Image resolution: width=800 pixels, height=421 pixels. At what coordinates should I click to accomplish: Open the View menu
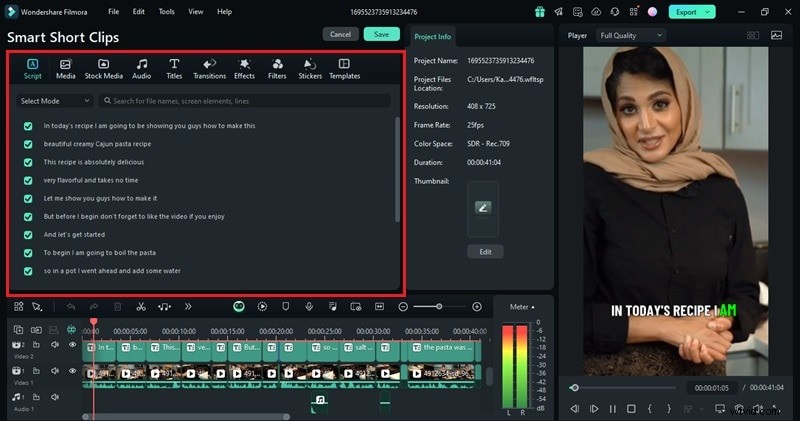pyautogui.click(x=195, y=11)
